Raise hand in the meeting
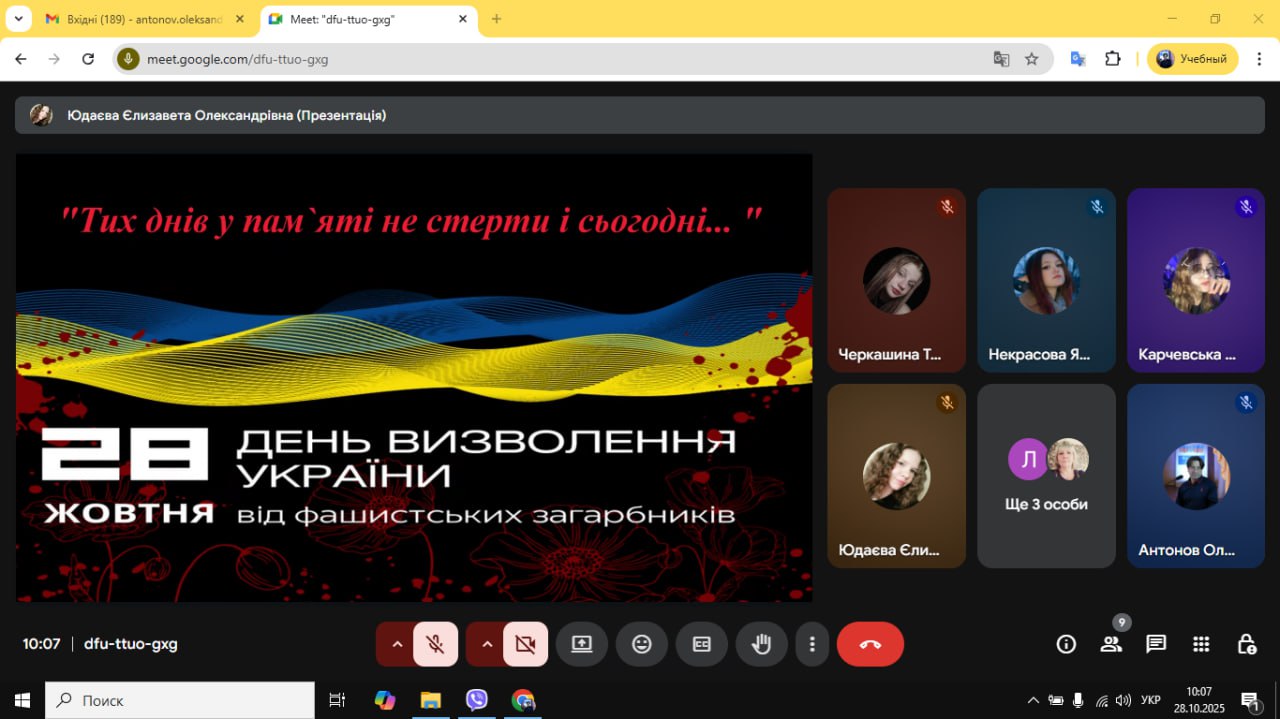Image resolution: width=1280 pixels, height=719 pixels. click(x=762, y=644)
